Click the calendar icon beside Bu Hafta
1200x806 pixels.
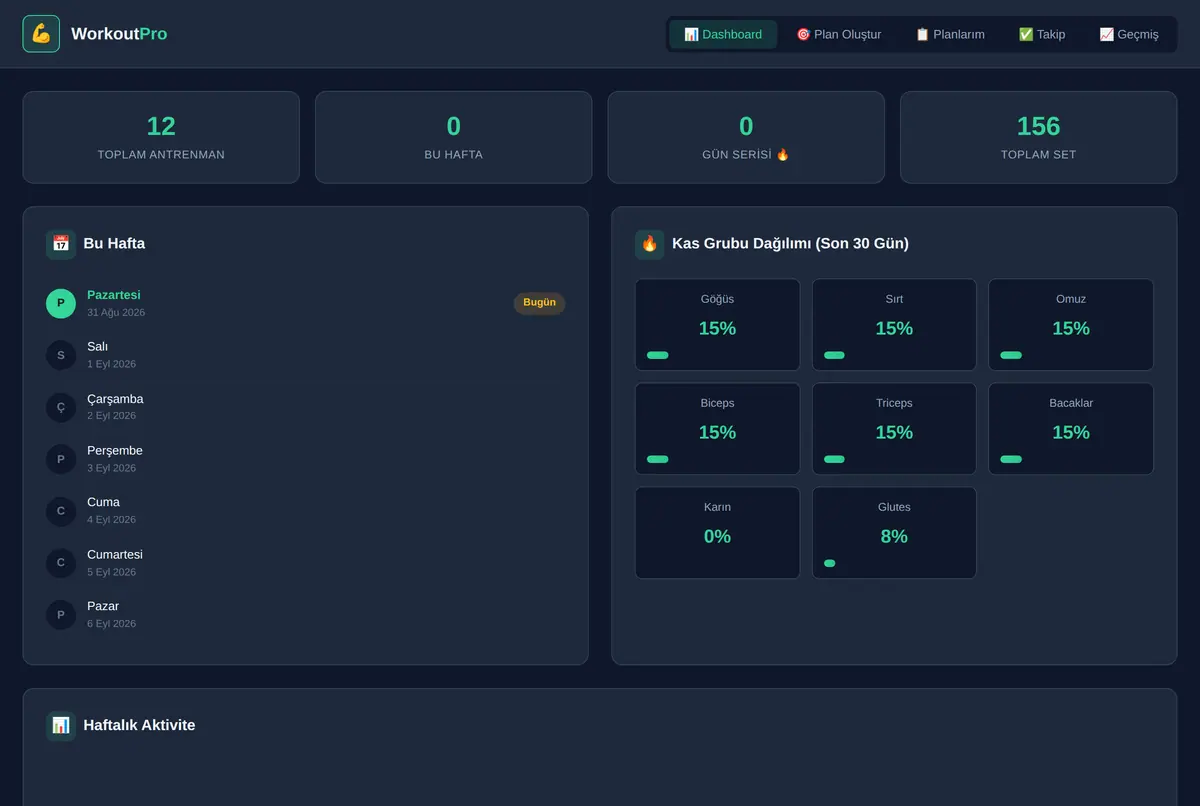tap(61, 244)
